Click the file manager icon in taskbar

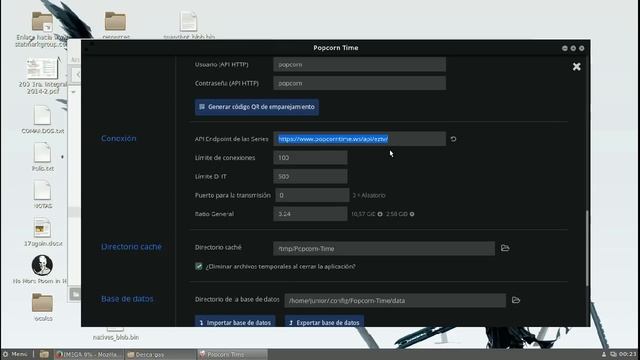click(x=44, y=354)
